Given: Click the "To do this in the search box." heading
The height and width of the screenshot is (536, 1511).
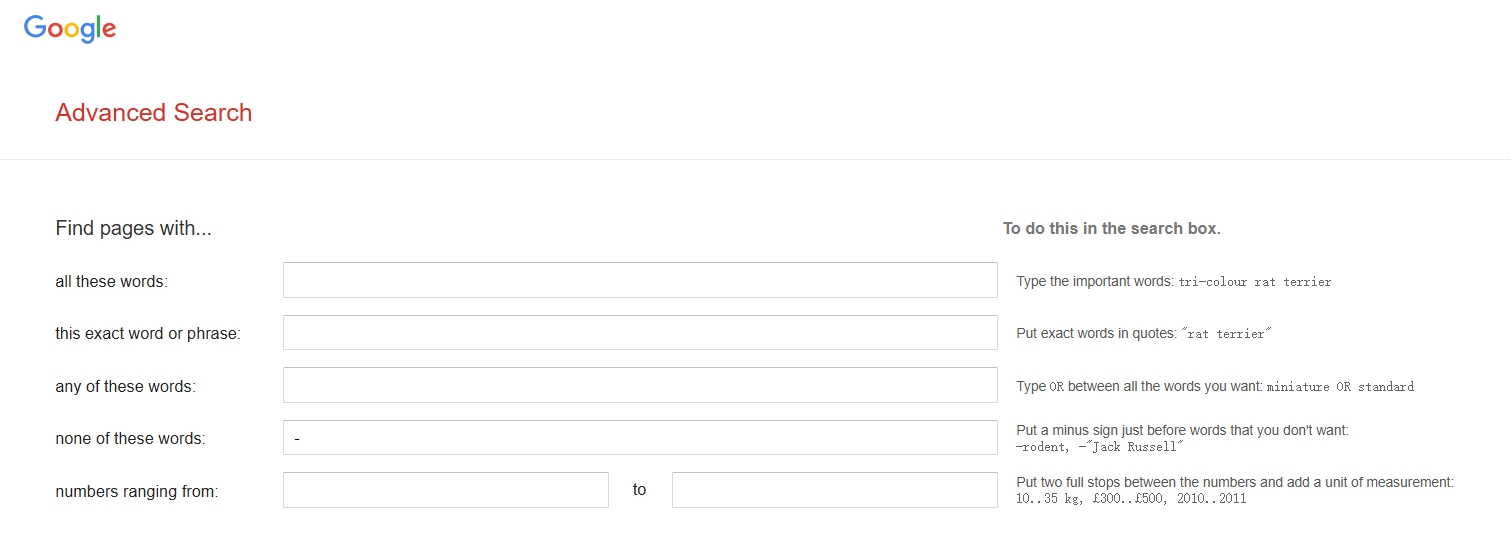Looking at the screenshot, I should (x=1112, y=229).
